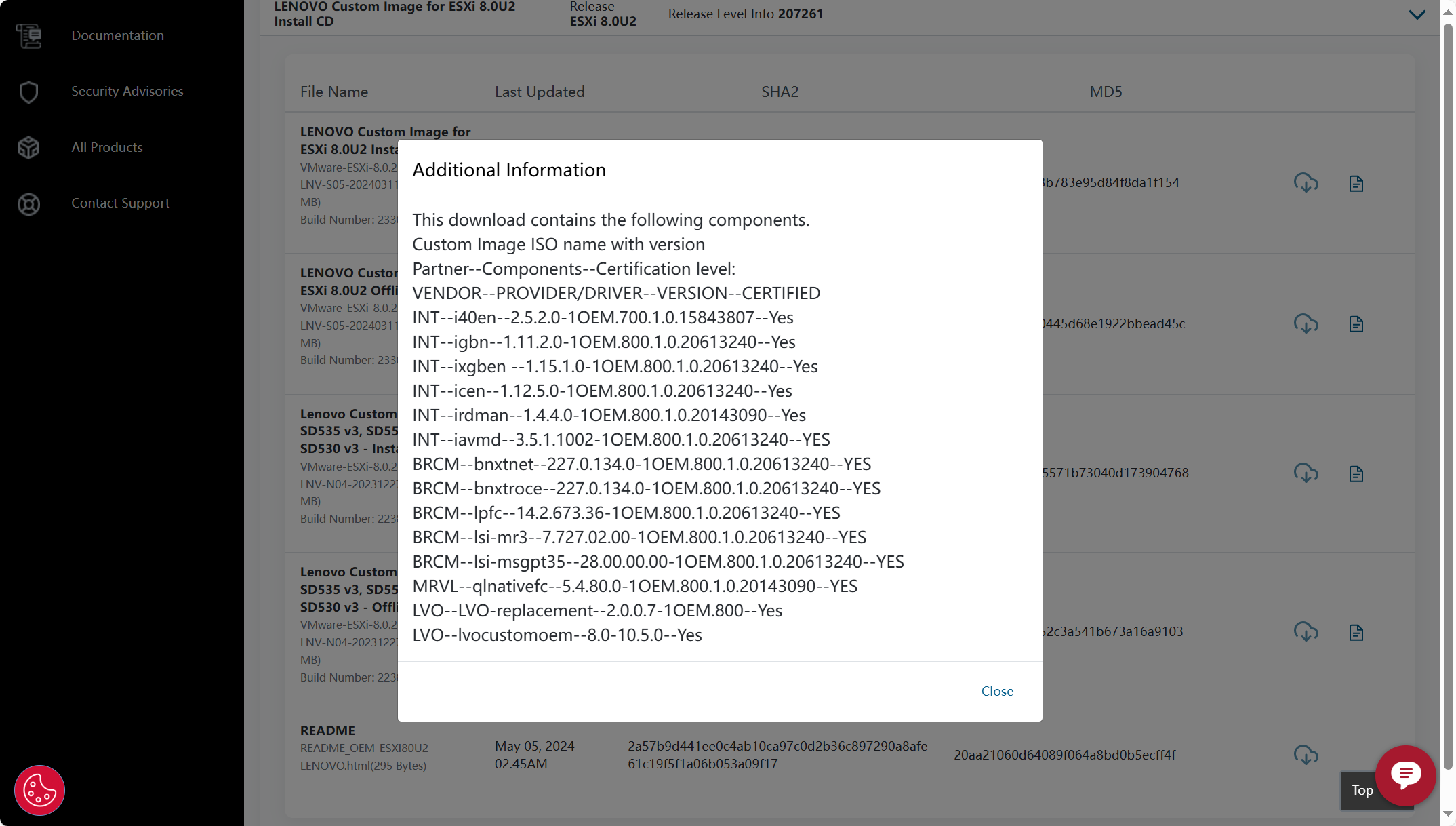Click the MD5 column header
Viewport: 1456px width, 826px height.
1106,92
